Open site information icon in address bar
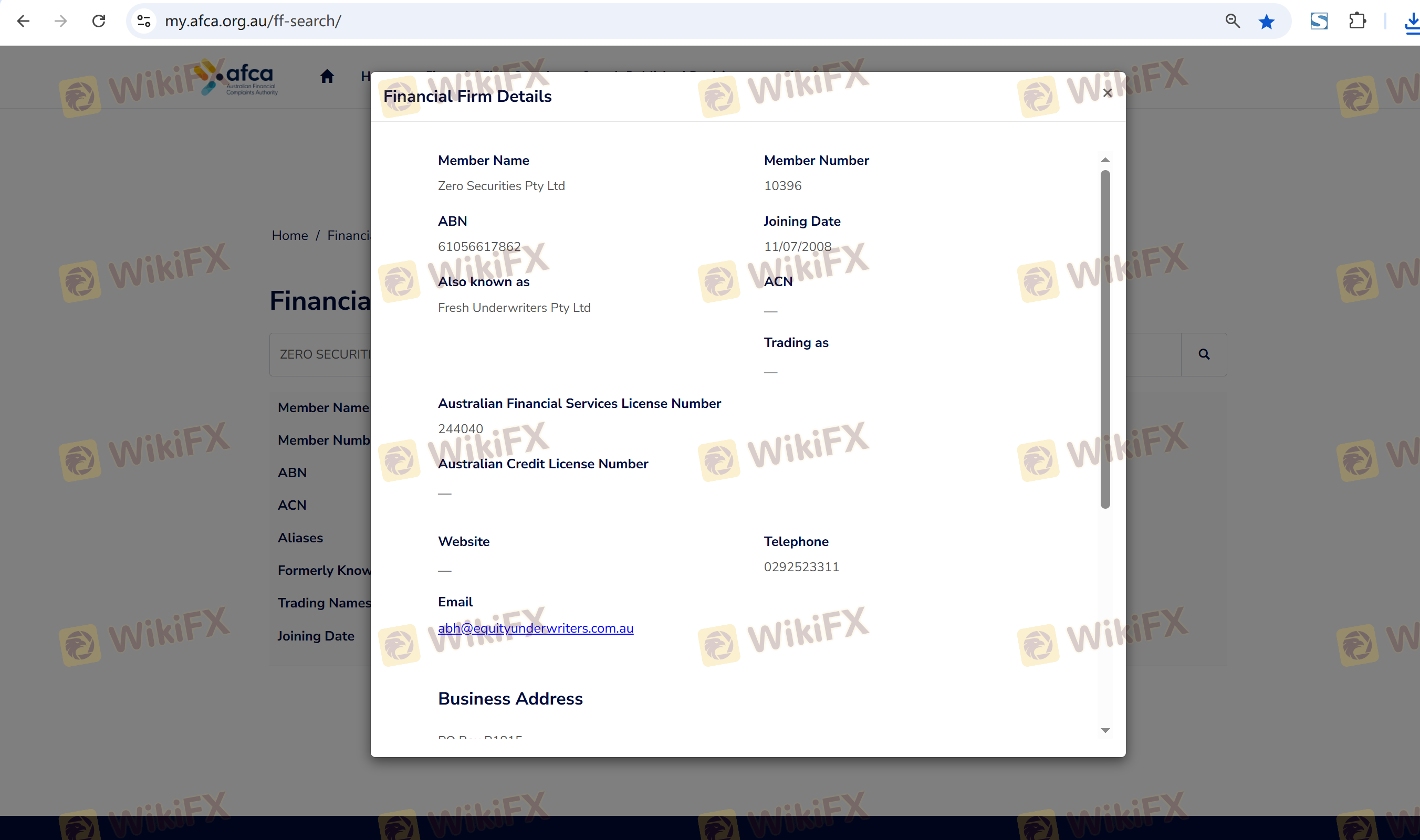Viewport: 1420px width, 840px height. coord(144,21)
